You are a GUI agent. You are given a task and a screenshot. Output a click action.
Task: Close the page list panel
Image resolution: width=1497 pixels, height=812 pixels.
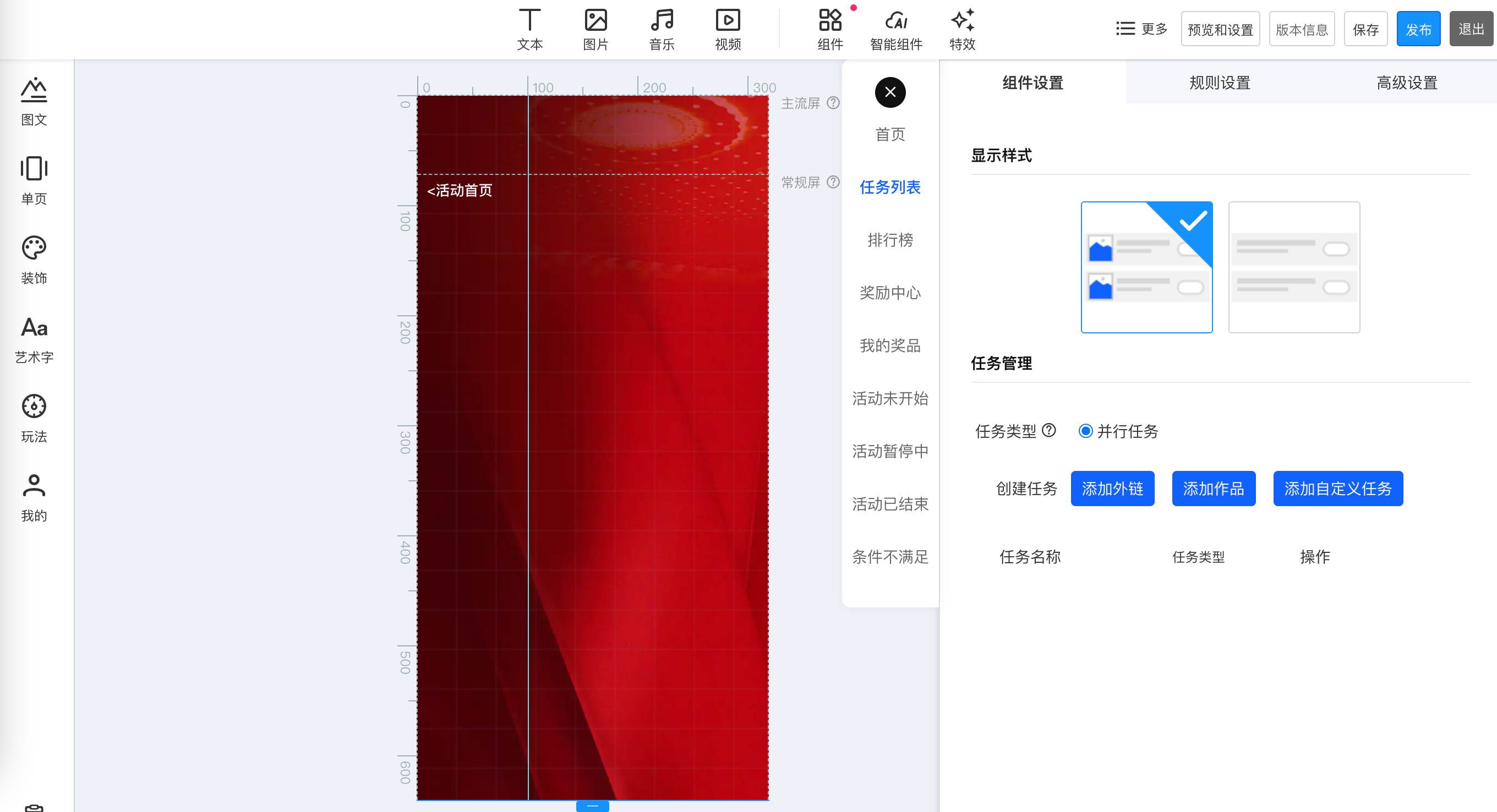point(890,92)
